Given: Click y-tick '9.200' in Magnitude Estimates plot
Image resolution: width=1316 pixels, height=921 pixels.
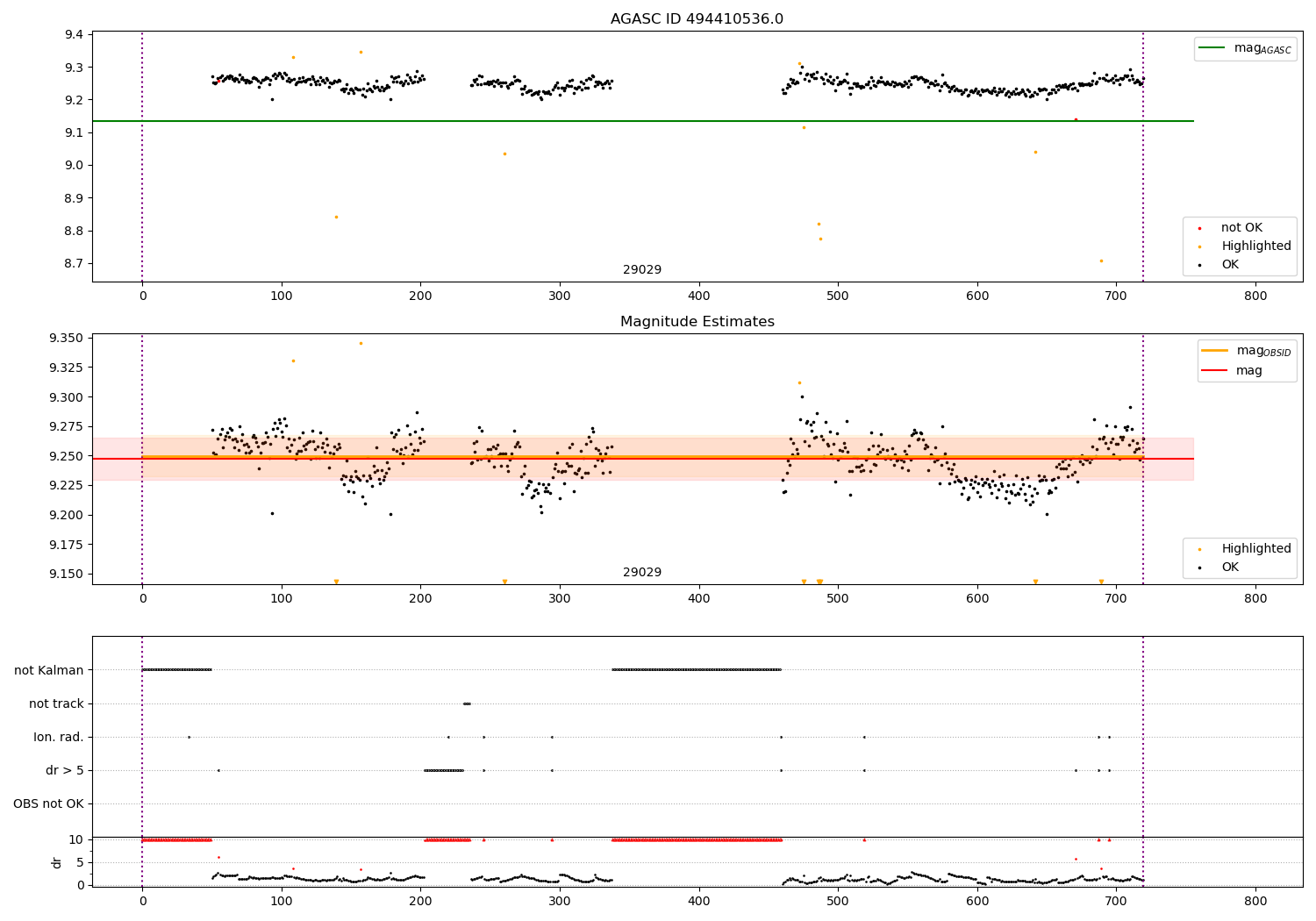Looking at the screenshot, I should tap(66, 516).
